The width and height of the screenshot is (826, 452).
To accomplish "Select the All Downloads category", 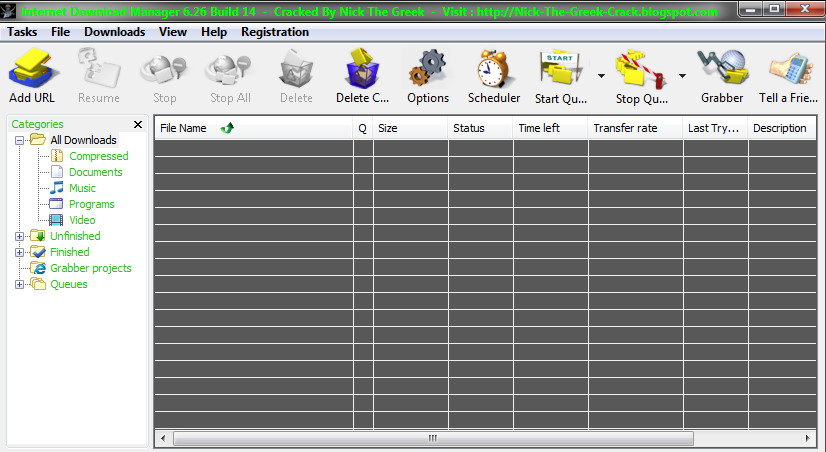I will pos(83,140).
